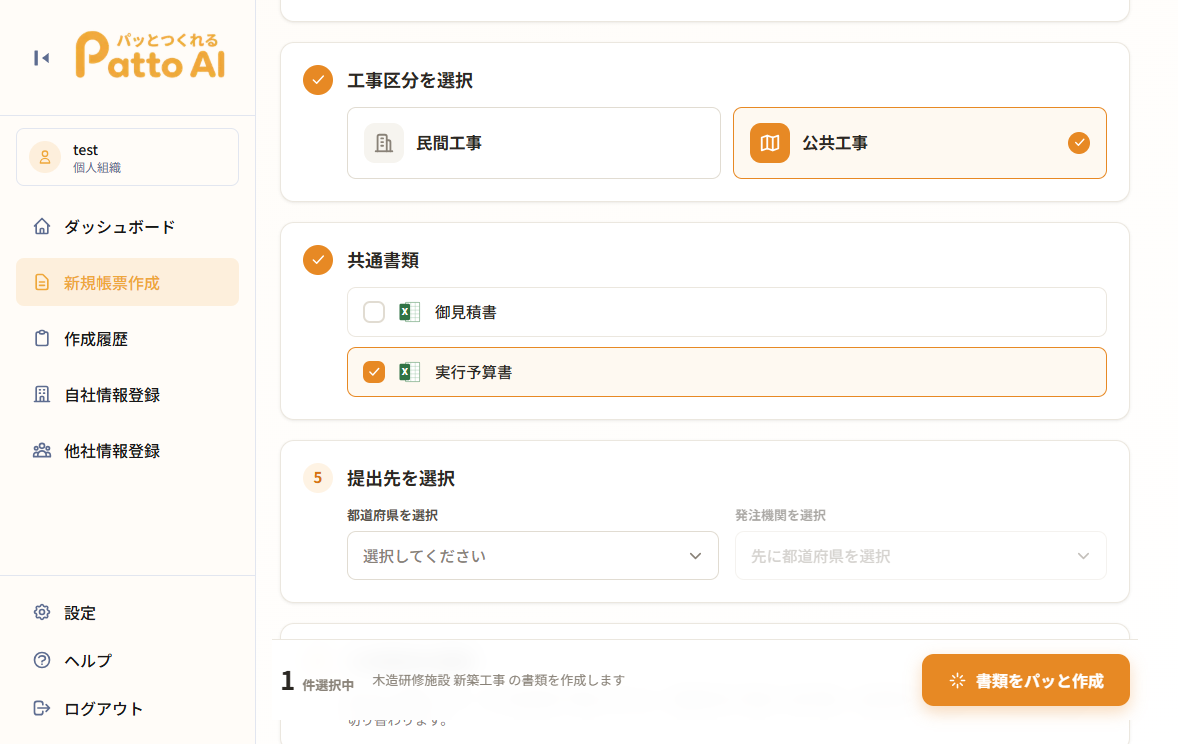Click the 個人組織 subtitle text
The width and height of the screenshot is (1178, 744).
[x=97, y=168]
